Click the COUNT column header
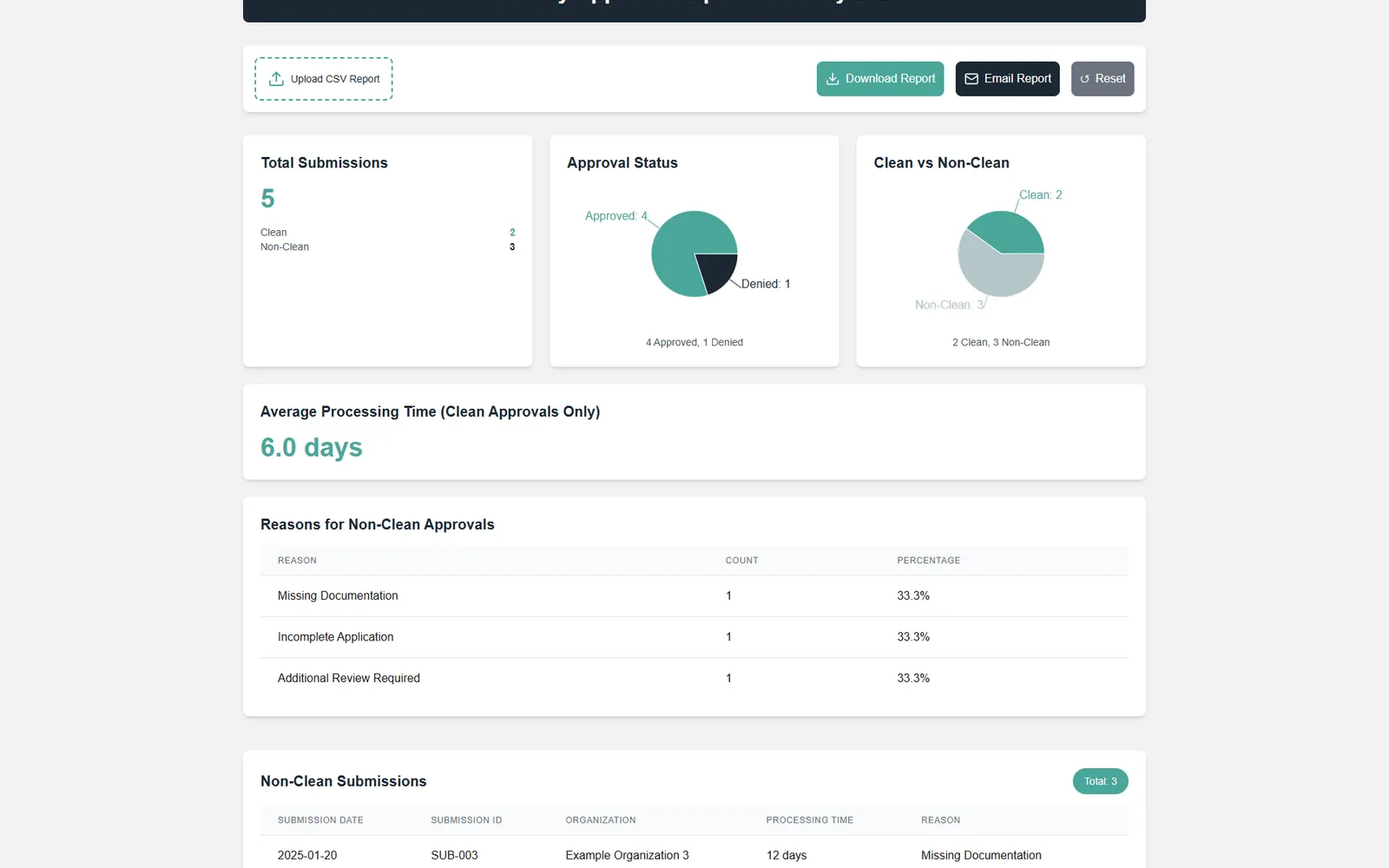This screenshot has height=868, width=1389. (742, 561)
